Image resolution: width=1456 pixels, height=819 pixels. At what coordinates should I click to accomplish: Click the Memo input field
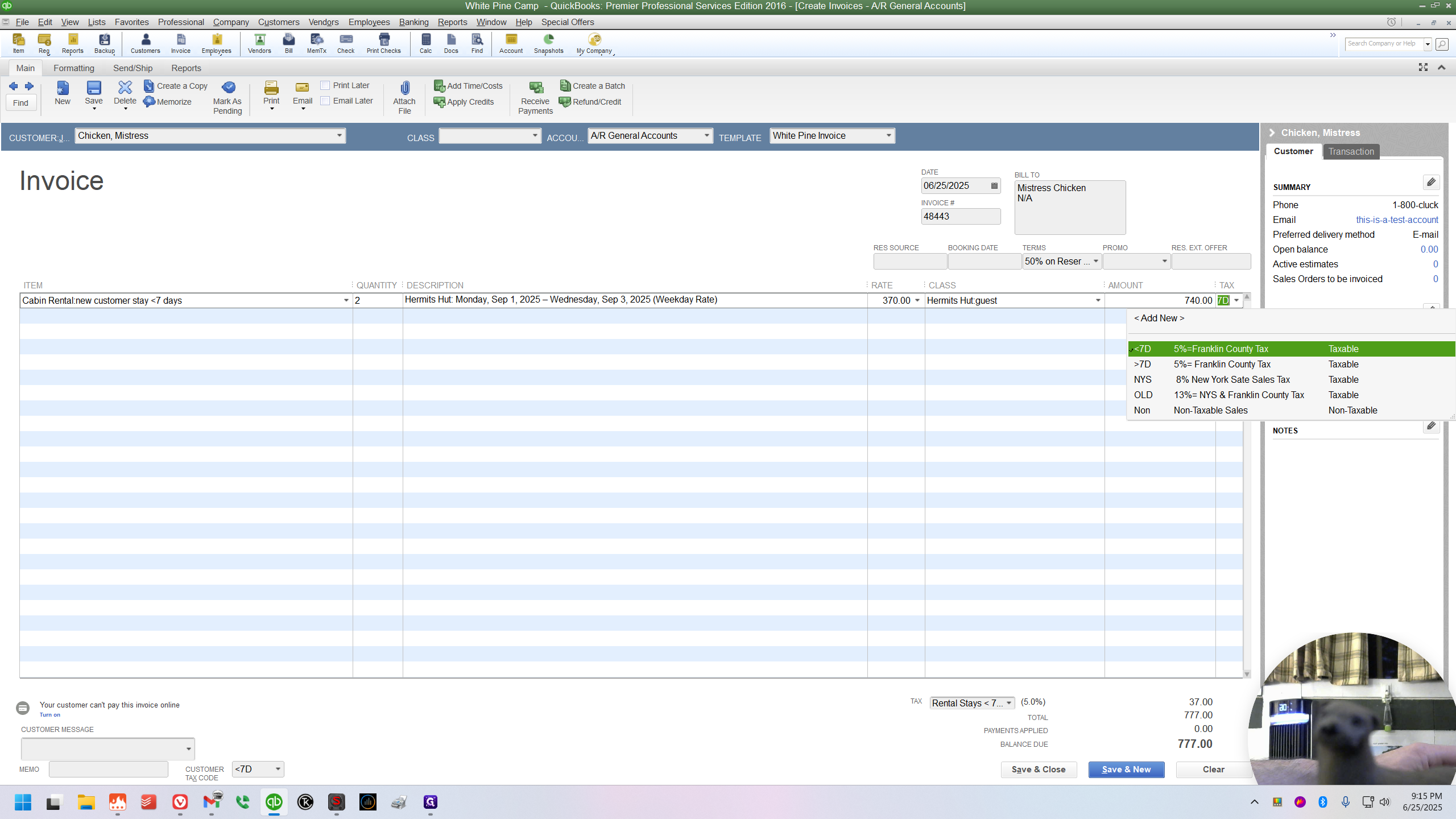(108, 769)
